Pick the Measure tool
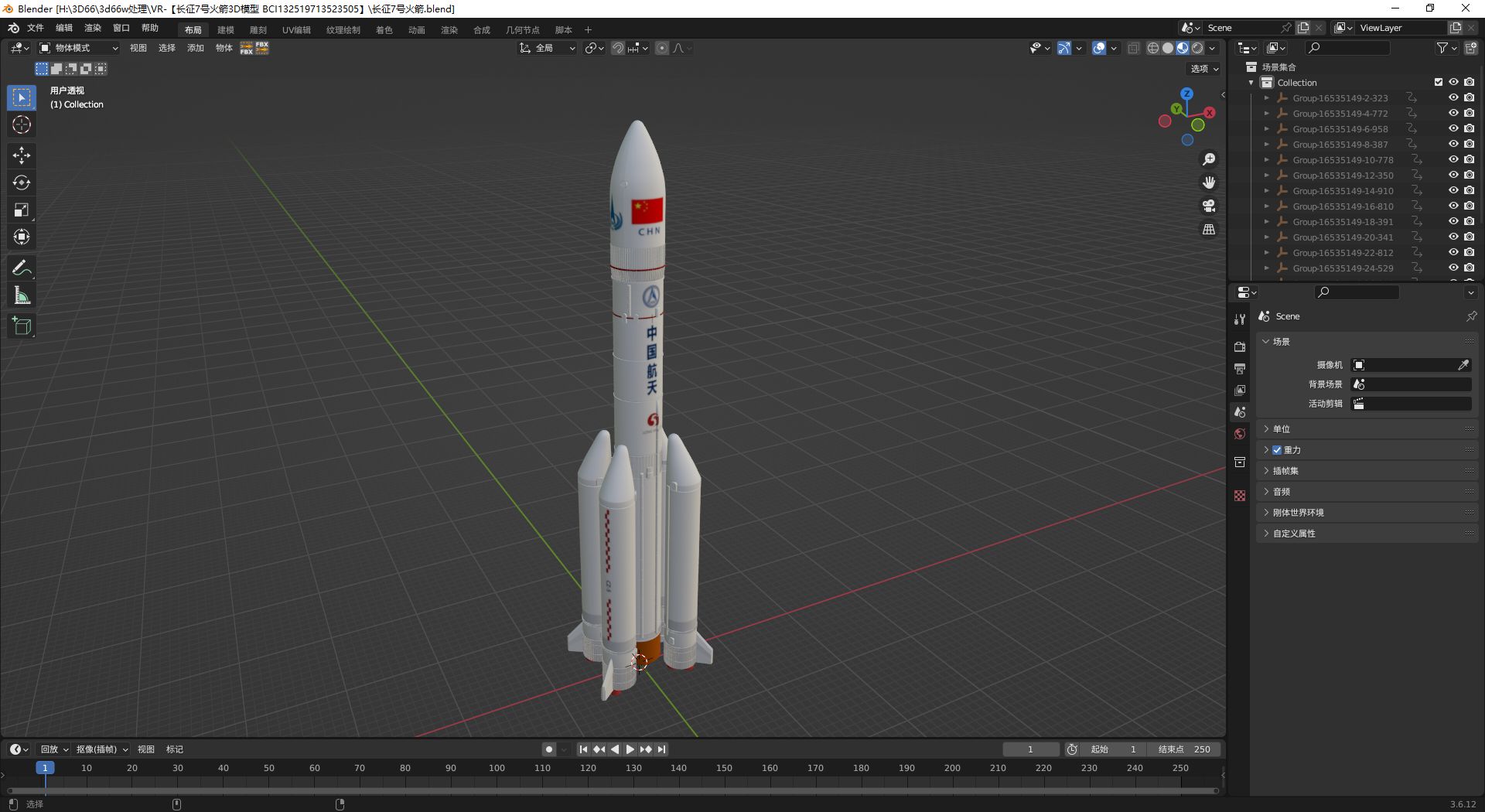This screenshot has width=1485, height=812. [x=22, y=295]
